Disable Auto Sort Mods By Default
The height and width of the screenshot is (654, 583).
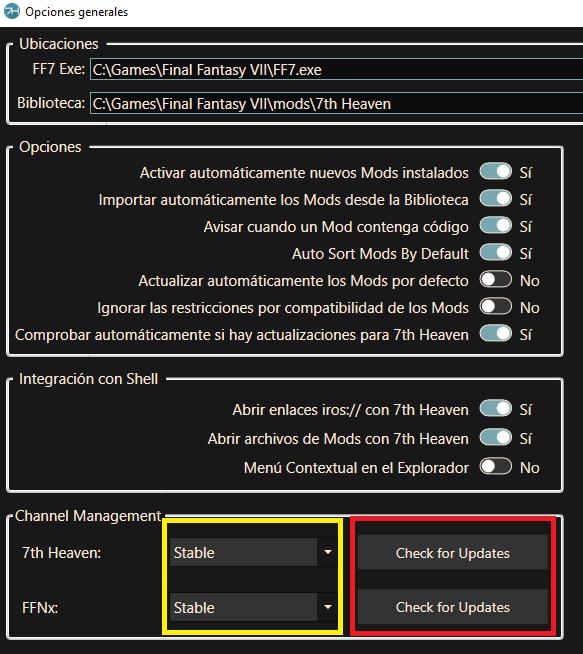point(495,253)
